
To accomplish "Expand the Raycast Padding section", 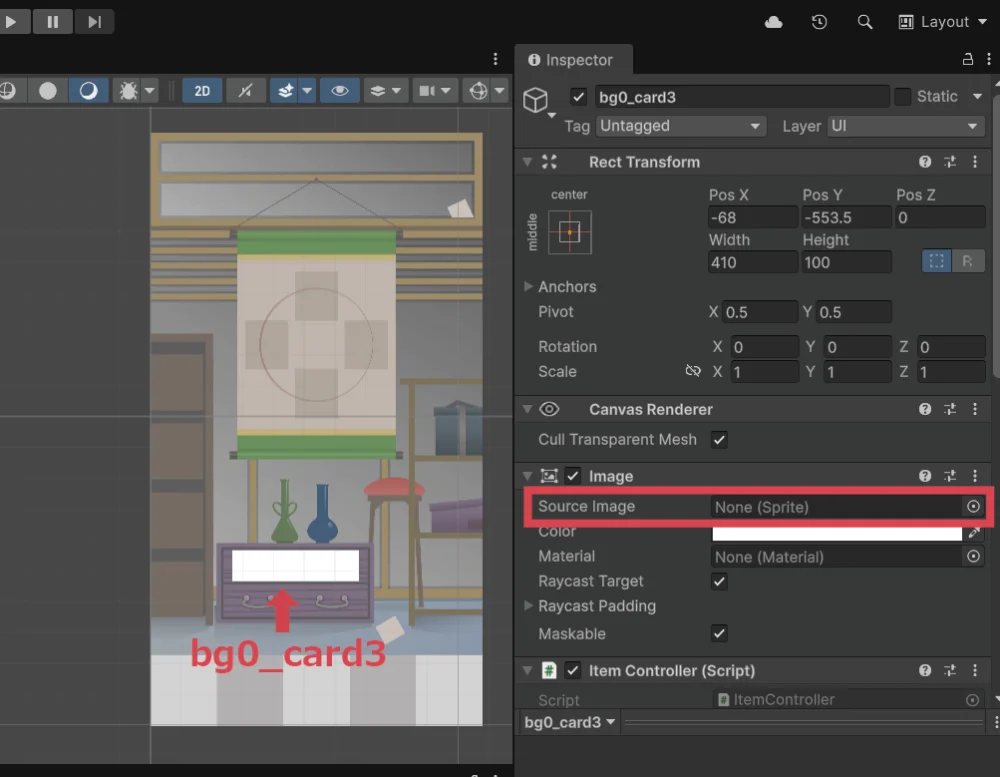I will click(529, 606).
